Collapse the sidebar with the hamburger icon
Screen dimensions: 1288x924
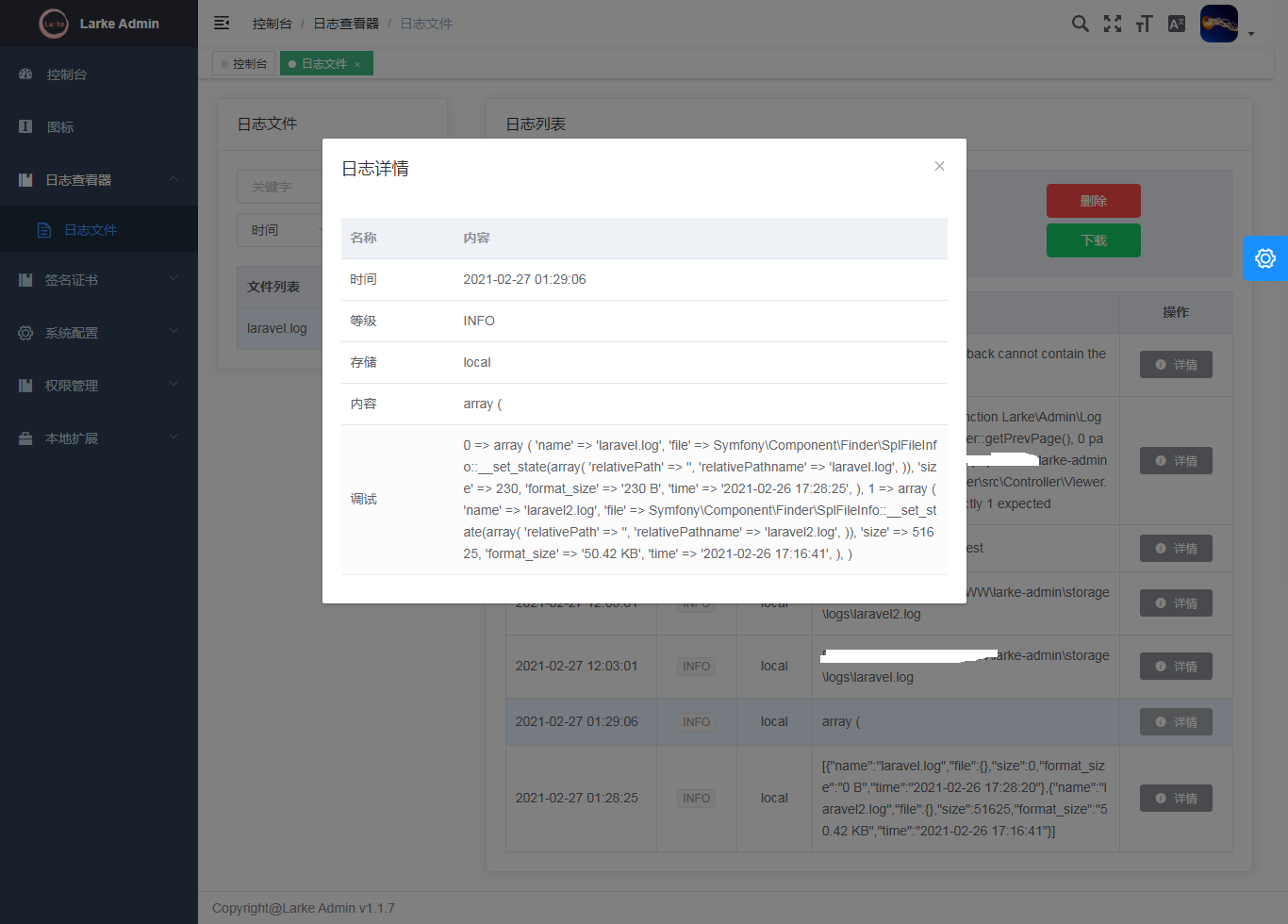[221, 23]
